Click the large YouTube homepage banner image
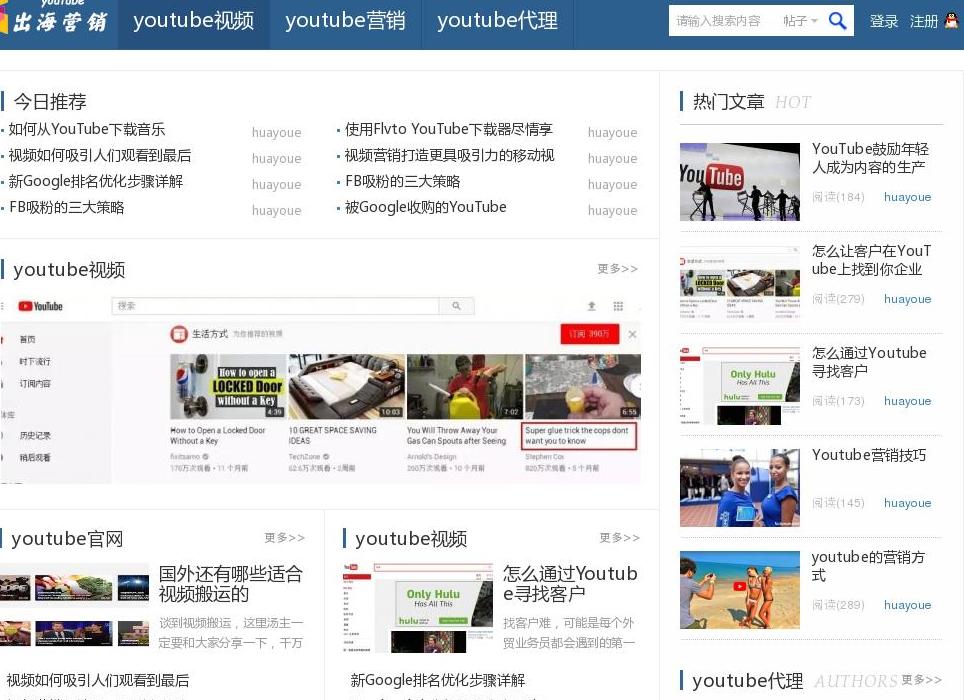Screen dimensions: 964x700 320,388
